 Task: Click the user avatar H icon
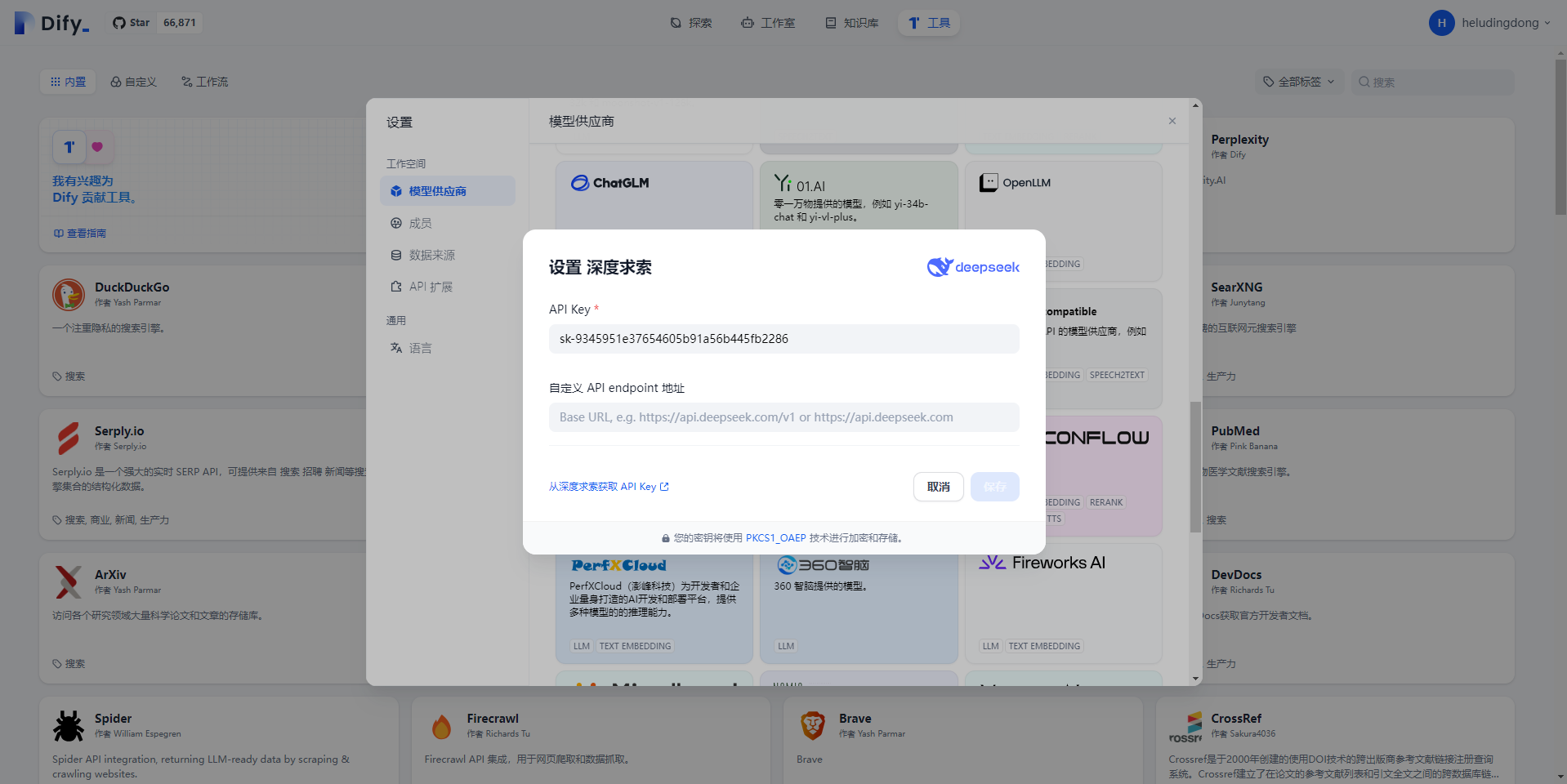[1441, 23]
